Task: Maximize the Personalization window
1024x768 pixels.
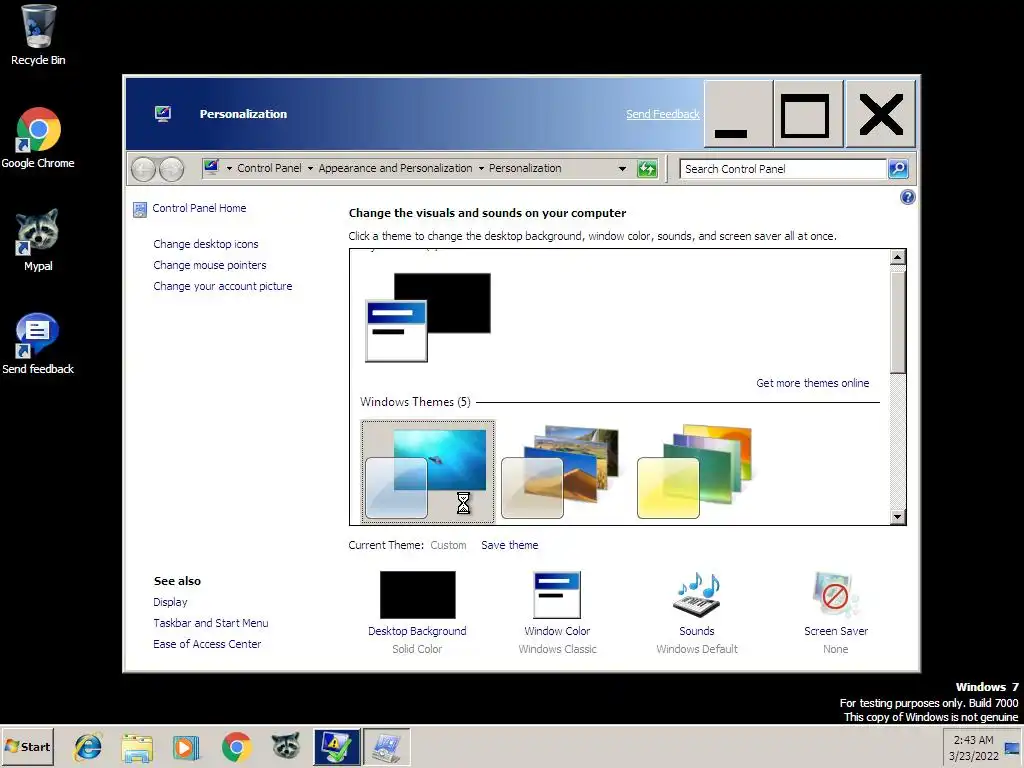Action: coord(808,114)
